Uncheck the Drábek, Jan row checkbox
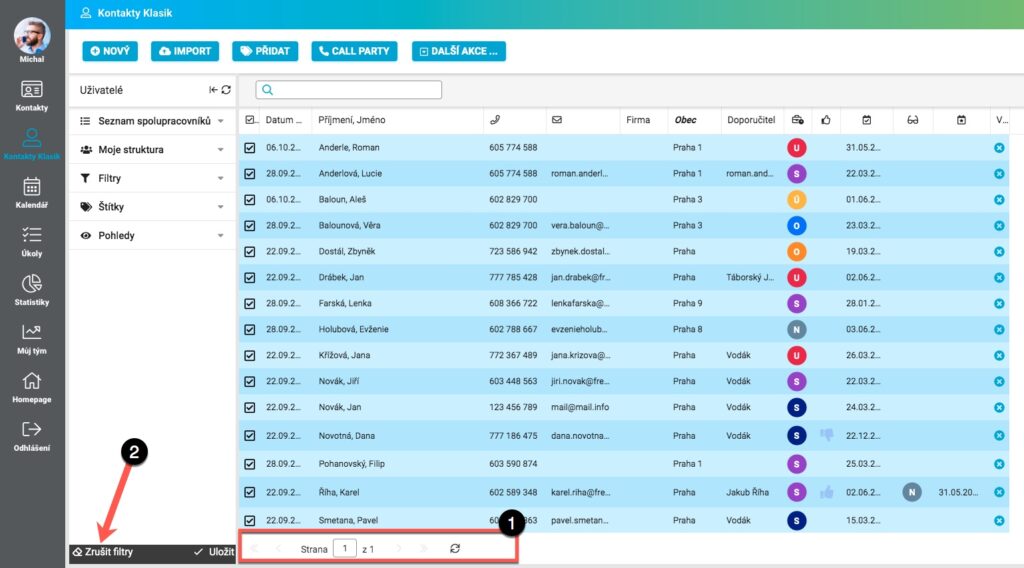This screenshot has height=568, width=1024. 250,277
